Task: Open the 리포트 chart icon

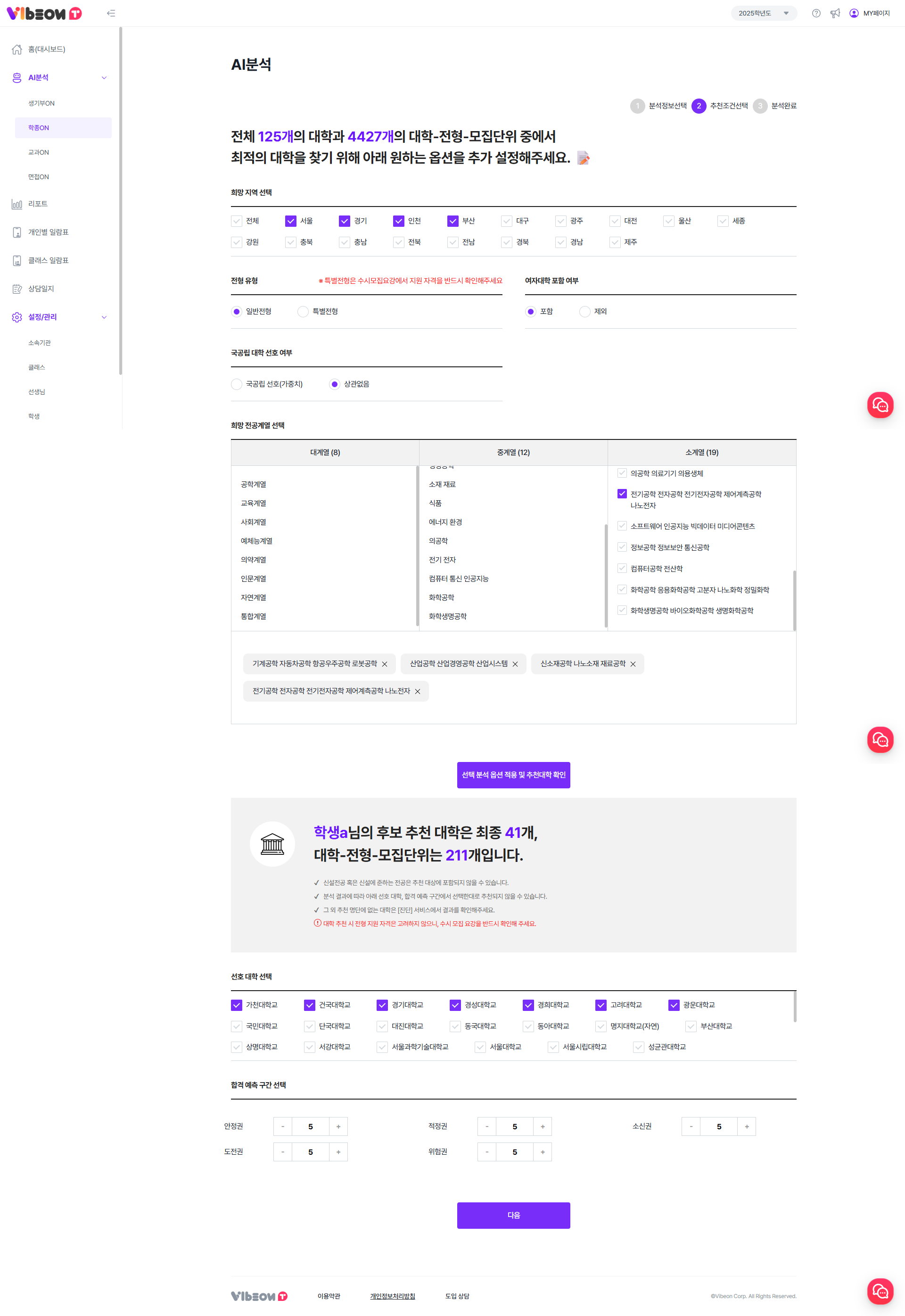Action: 17,204
